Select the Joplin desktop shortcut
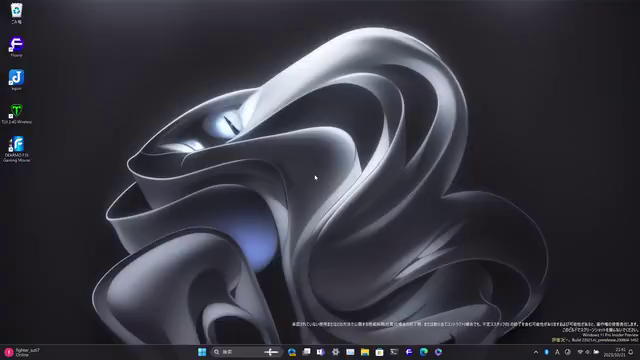This screenshot has width=640, height=360. pos(16,80)
